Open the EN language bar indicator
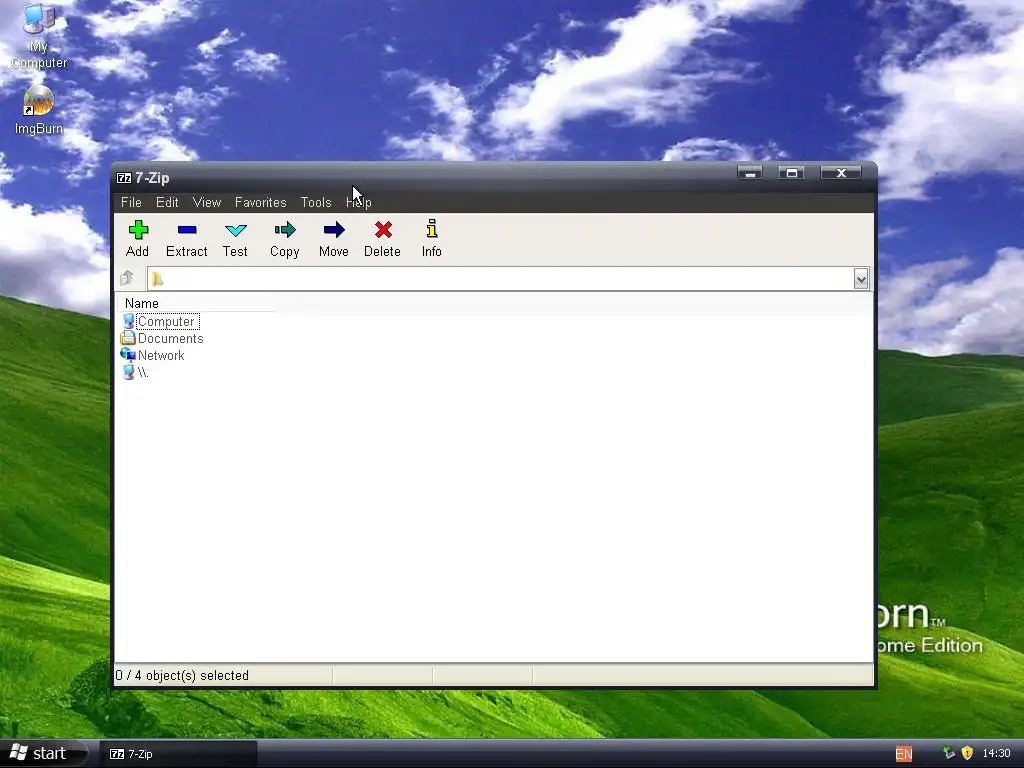Viewport: 1024px width, 768px height. click(x=904, y=754)
